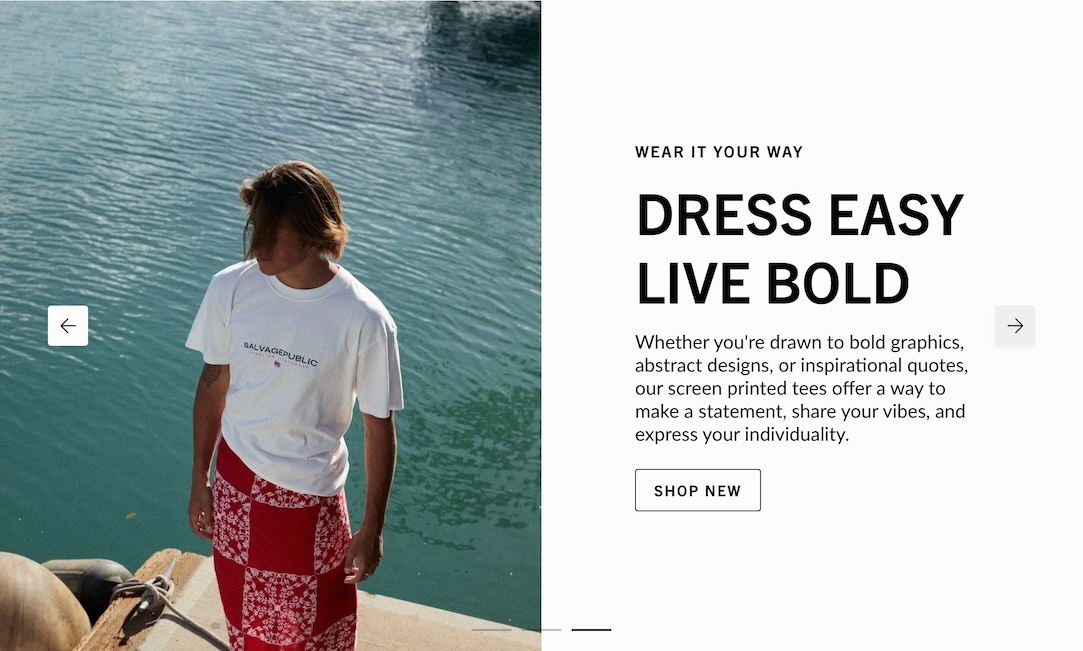Screen dimensions: 1083x651
Task: Click the SALVAGEPUBLIC logo on the white tee
Action: 280,353
